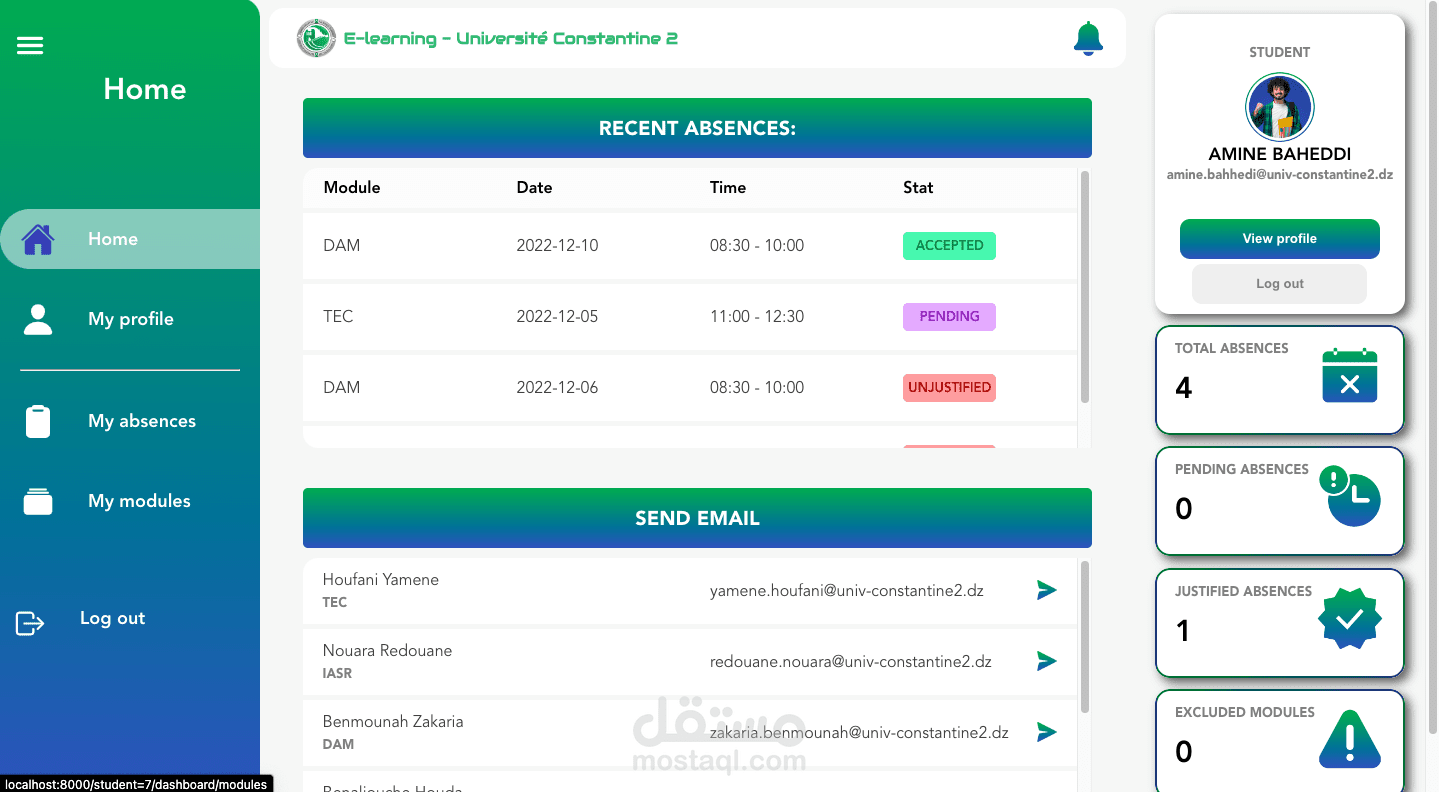Send email to Houfani Yamene via arrow icon
This screenshot has width=1439, height=792.
1046,590
